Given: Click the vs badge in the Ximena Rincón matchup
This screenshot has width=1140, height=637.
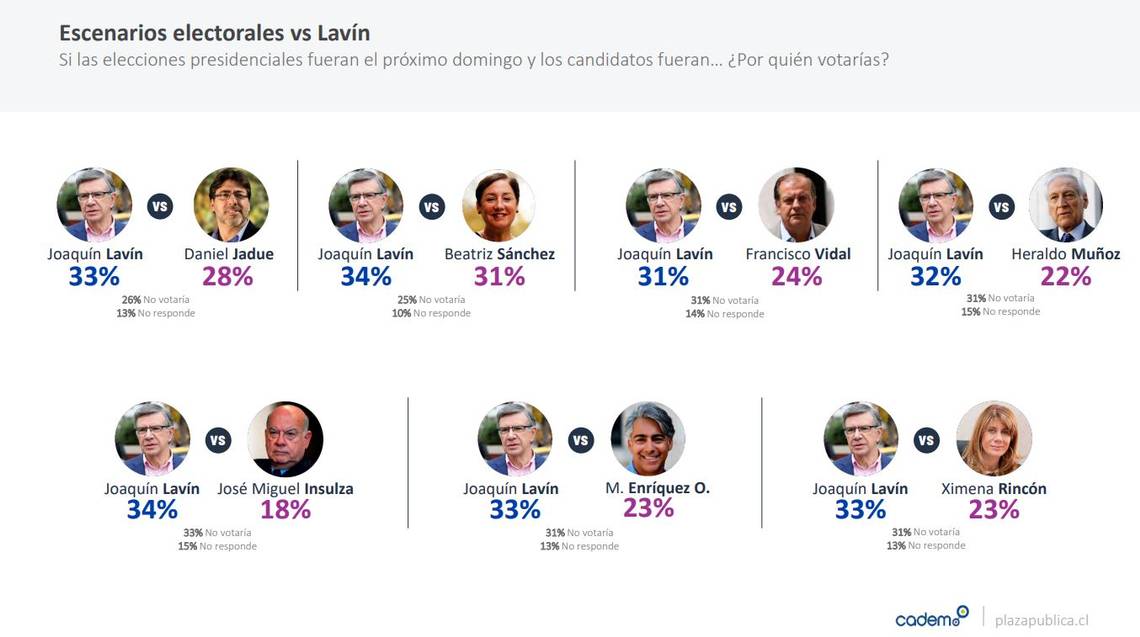Looking at the screenshot, I should 927,440.
